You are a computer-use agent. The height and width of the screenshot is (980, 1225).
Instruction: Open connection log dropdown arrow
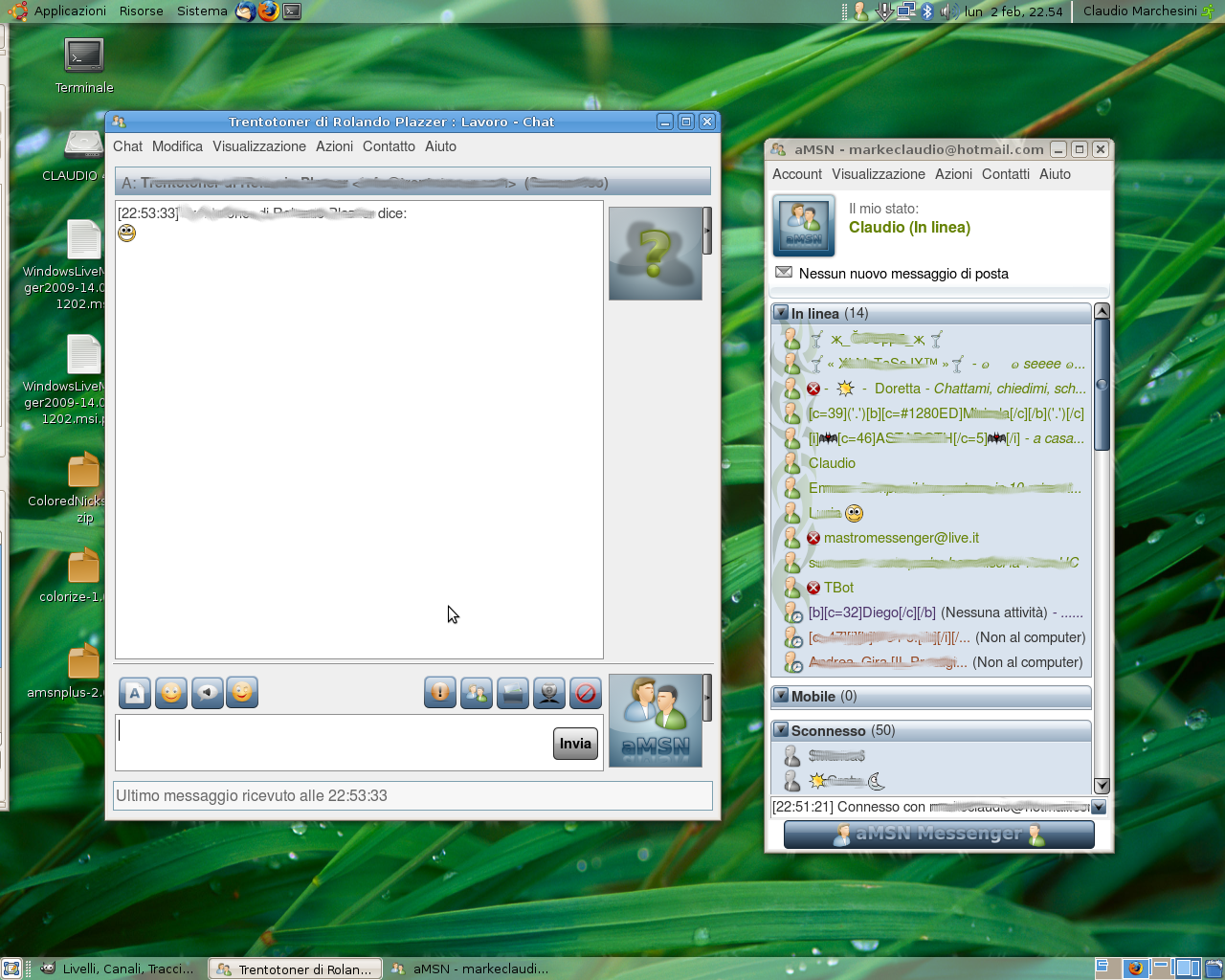tap(1099, 807)
